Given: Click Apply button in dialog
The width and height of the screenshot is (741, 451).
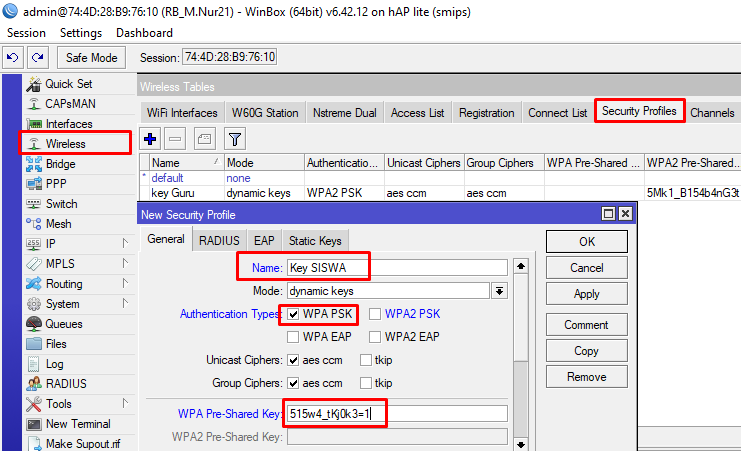Looking at the screenshot, I should tap(587, 294).
